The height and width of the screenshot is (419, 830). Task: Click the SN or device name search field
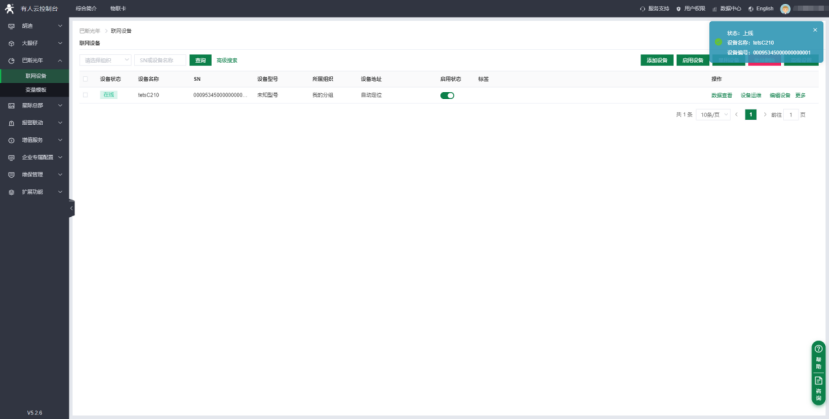click(x=160, y=60)
